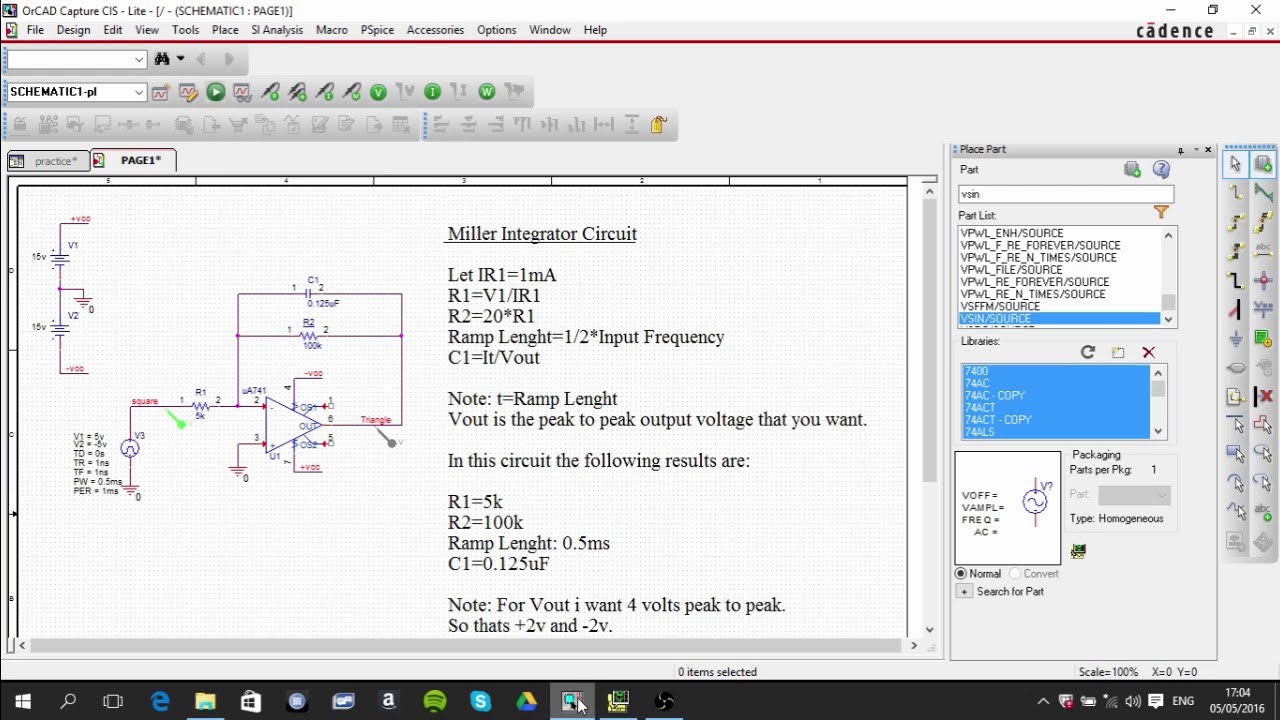
Task: Open the SCHEMATIC1-pl profile dropdown
Action: [139, 92]
